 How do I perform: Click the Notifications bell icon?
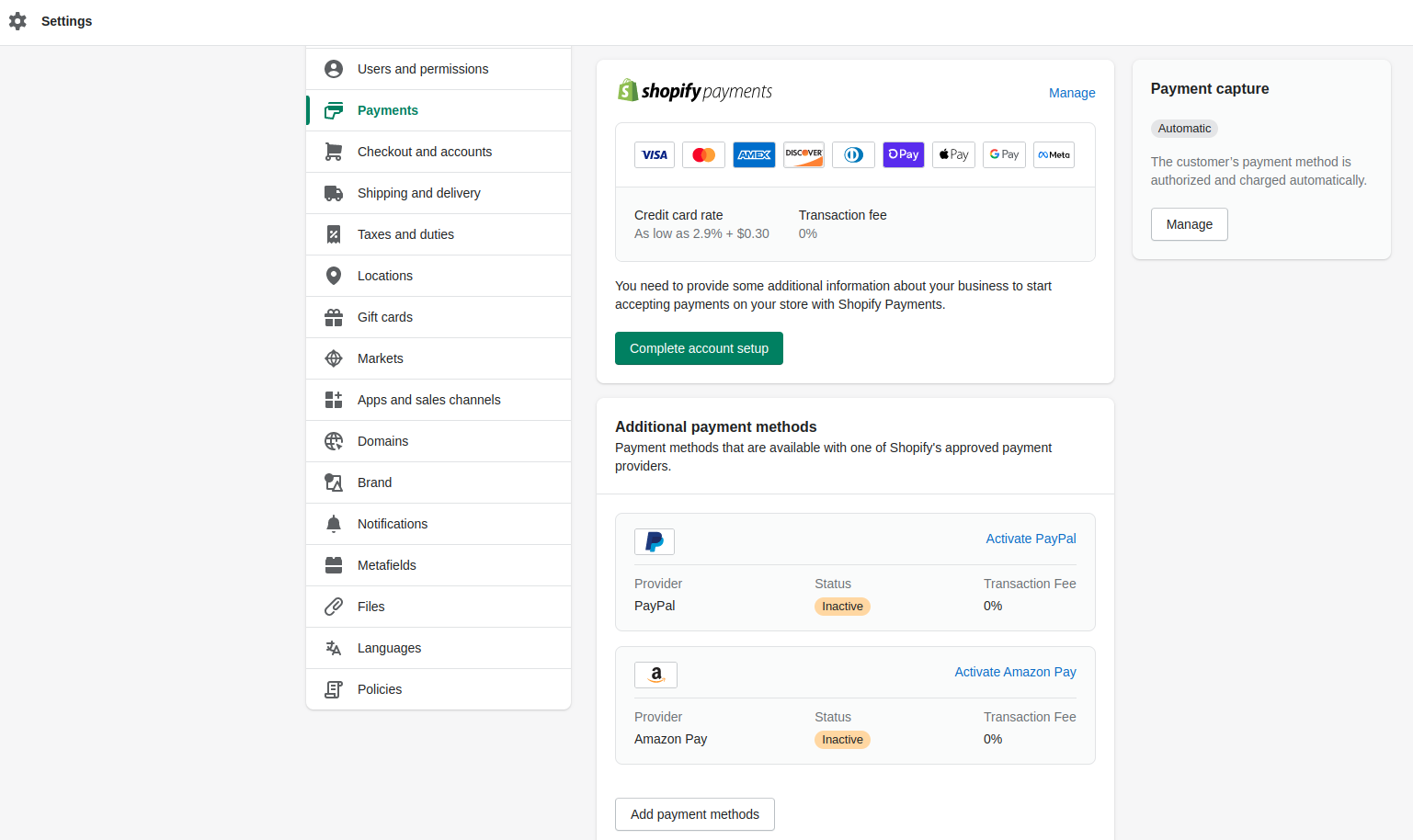(333, 523)
